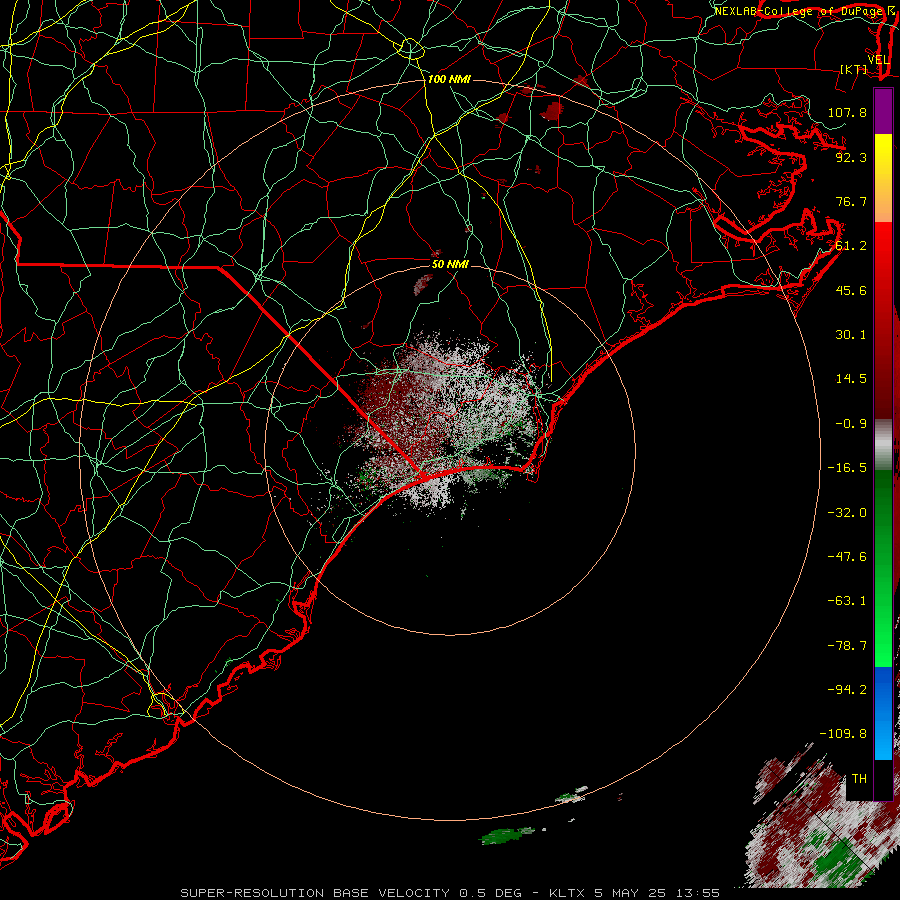Screen dimensions: 900x900
Task: Select the 107.8 value on the velocity scale
Action: click(847, 112)
